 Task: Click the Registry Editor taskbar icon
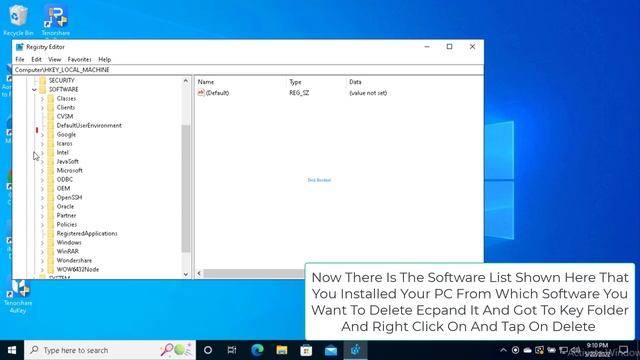point(356,350)
